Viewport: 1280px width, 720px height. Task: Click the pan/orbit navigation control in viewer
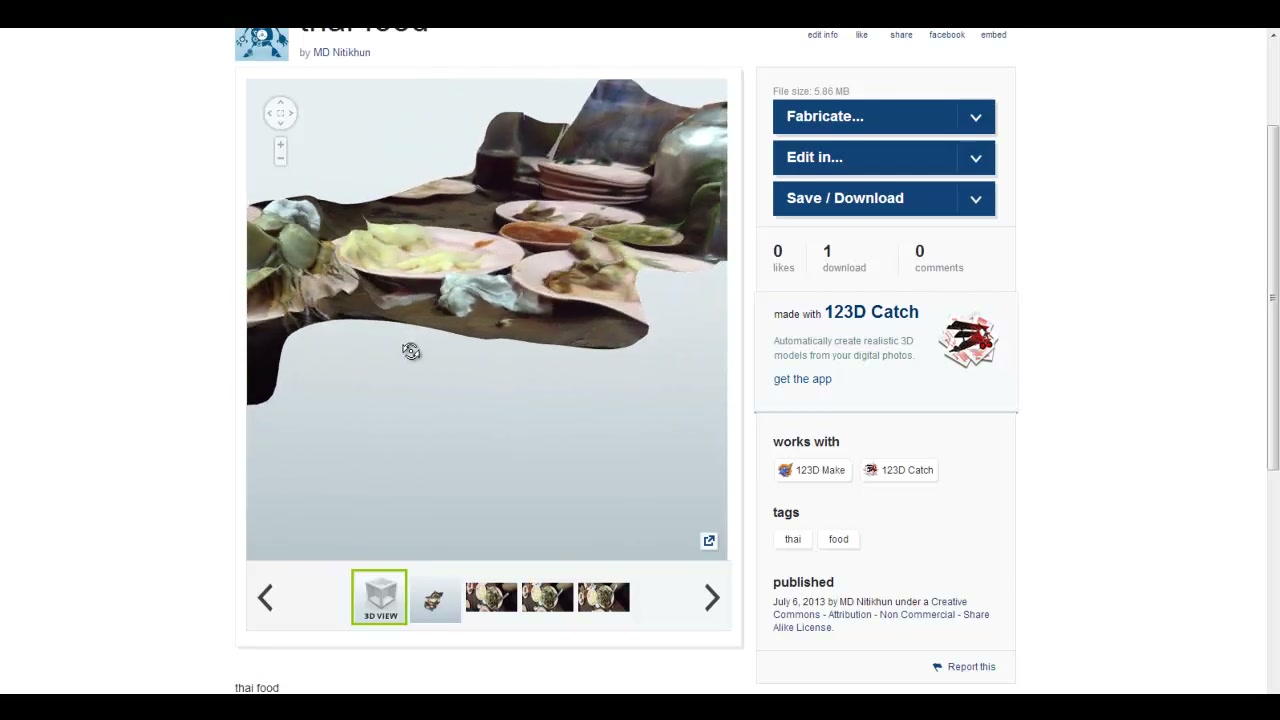tap(280, 113)
